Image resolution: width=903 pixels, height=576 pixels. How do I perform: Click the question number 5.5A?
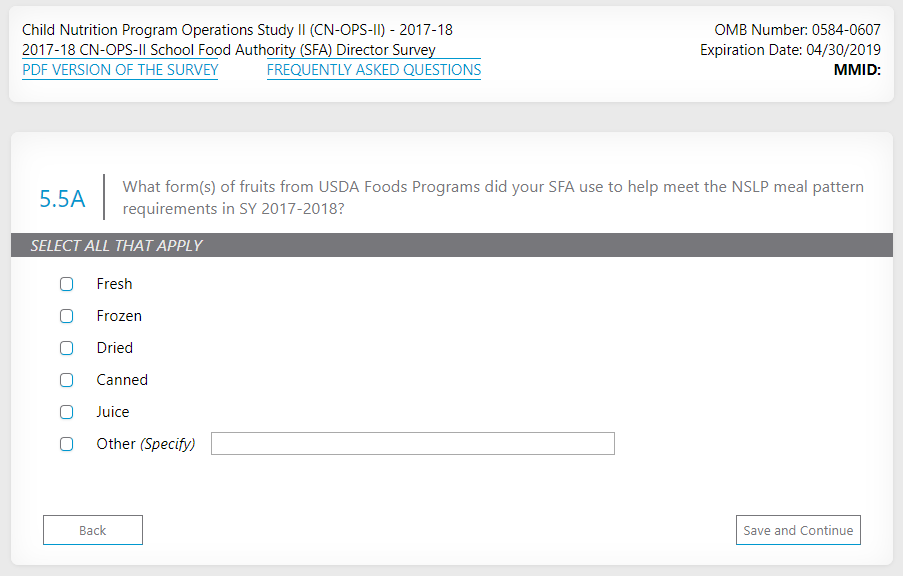tap(62, 199)
